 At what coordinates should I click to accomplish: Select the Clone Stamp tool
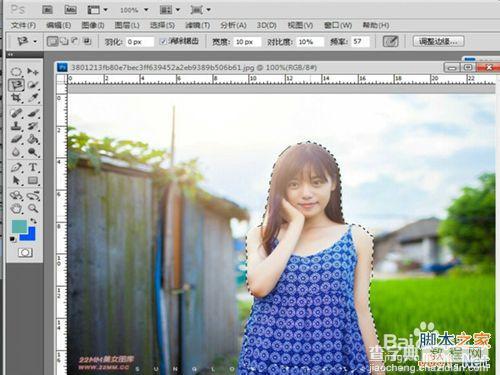coord(16,126)
